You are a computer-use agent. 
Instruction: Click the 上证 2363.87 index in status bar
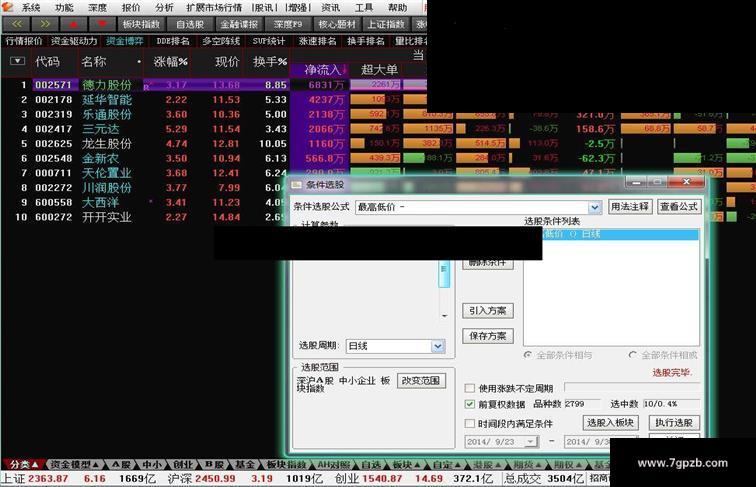pyautogui.click(x=34, y=479)
